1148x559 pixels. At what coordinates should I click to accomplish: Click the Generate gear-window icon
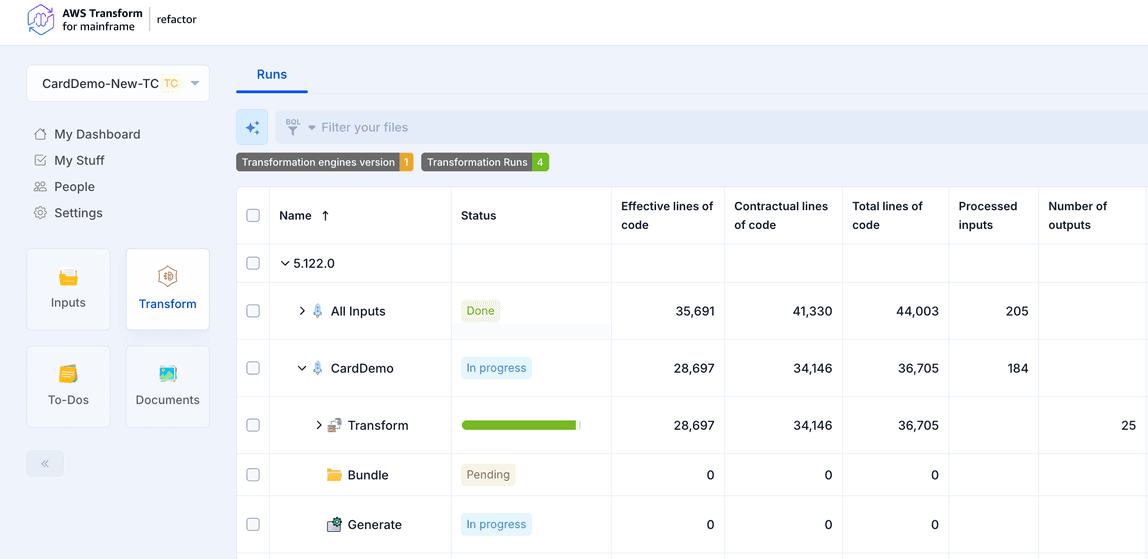(x=335, y=525)
